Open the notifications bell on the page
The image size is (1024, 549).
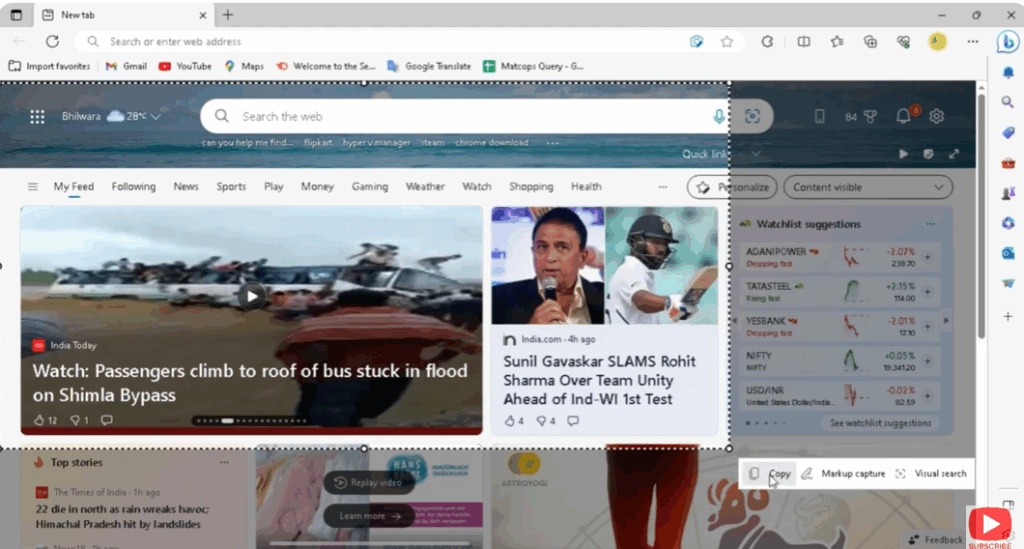point(903,116)
